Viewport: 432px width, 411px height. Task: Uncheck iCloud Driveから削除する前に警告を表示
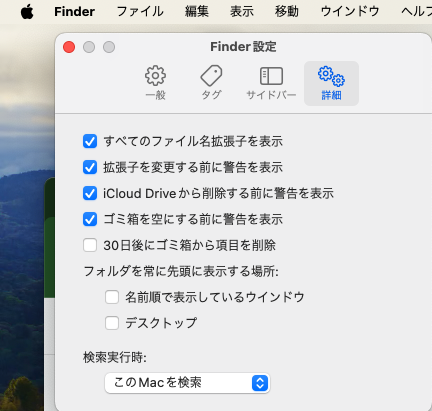click(90, 193)
